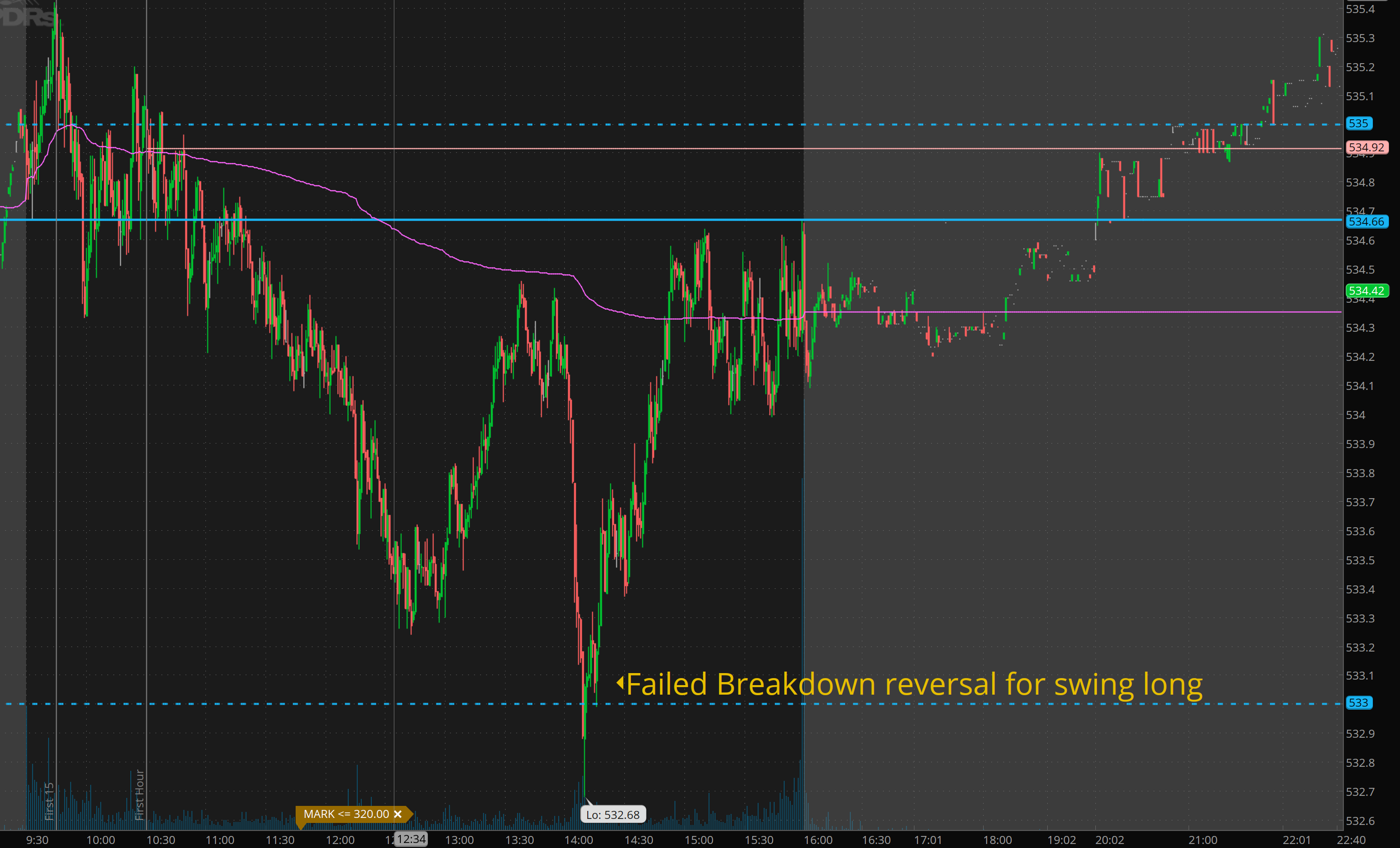1400x848 pixels.
Task: Click the 9:30 market open time label
Action: [37, 839]
